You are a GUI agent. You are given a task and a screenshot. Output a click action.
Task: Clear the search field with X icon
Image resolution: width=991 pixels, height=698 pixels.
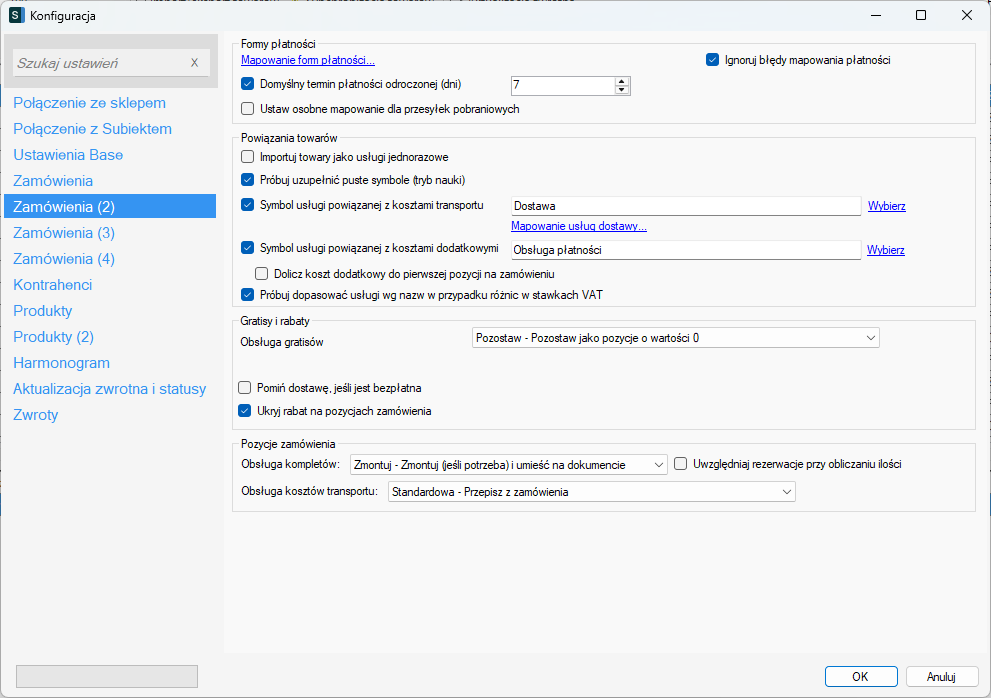point(195,63)
